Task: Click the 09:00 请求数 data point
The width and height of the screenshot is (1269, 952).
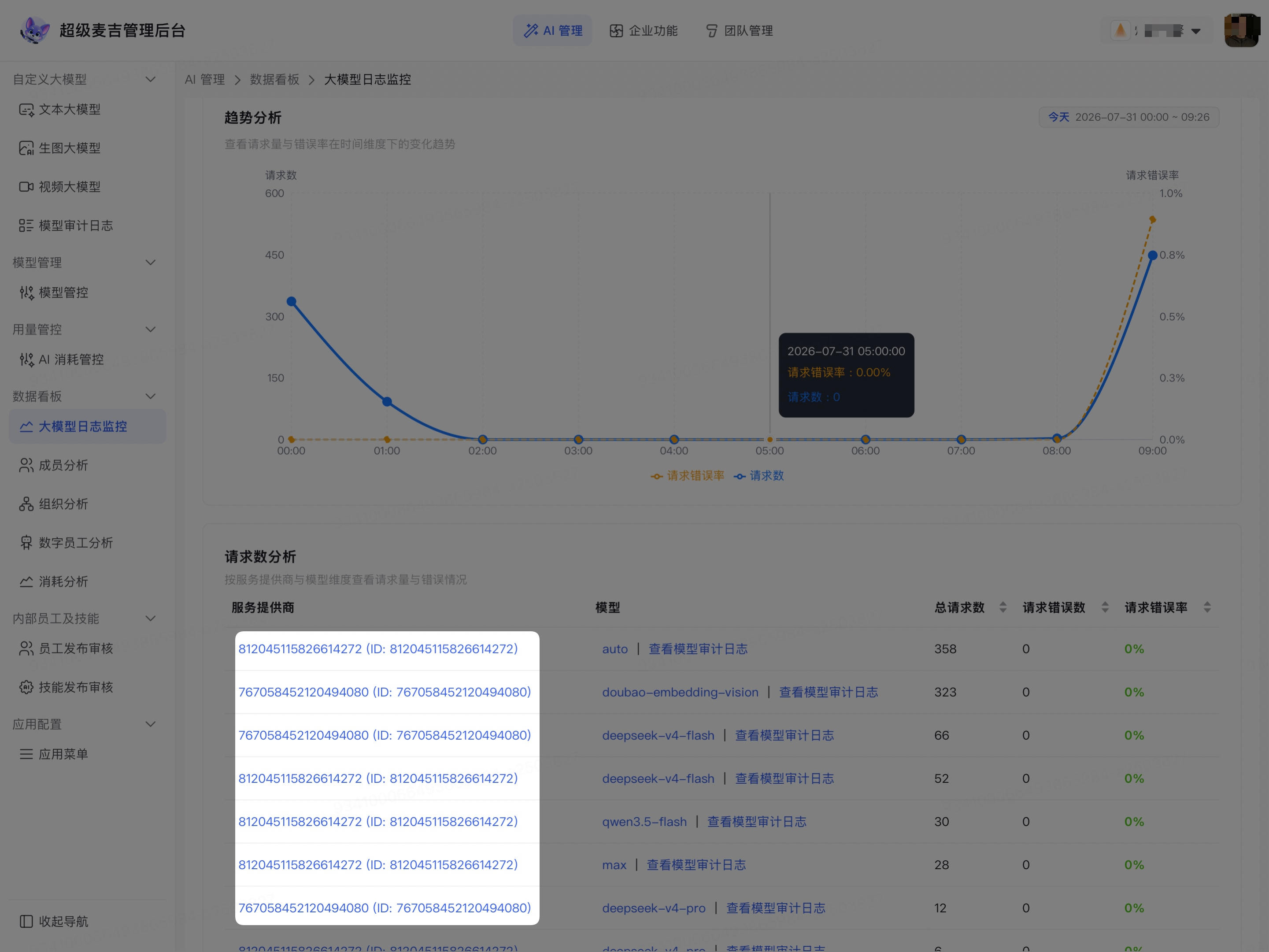Action: coord(1153,256)
